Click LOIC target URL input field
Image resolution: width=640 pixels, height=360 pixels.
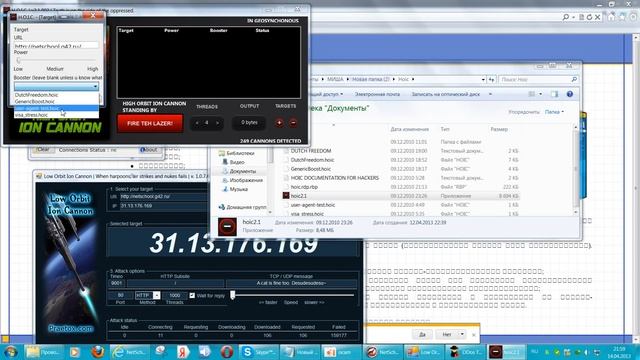(x=163, y=196)
